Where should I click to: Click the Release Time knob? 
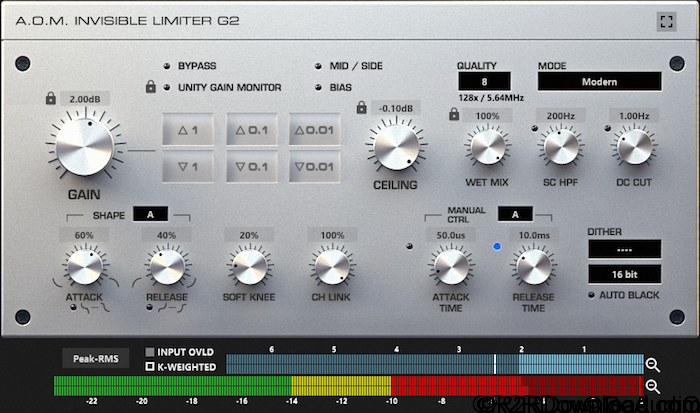(x=534, y=267)
